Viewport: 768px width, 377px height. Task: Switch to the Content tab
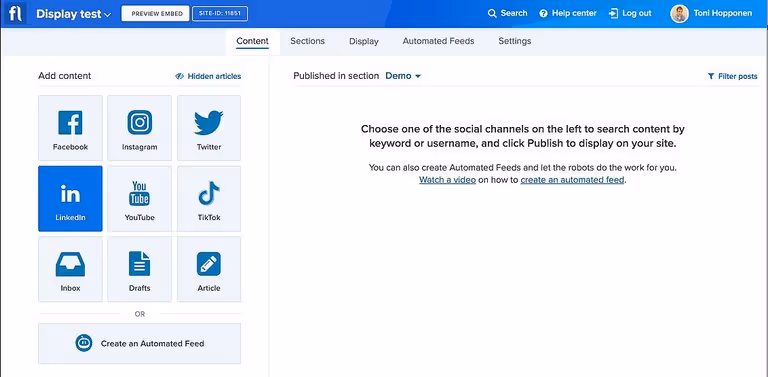252,41
